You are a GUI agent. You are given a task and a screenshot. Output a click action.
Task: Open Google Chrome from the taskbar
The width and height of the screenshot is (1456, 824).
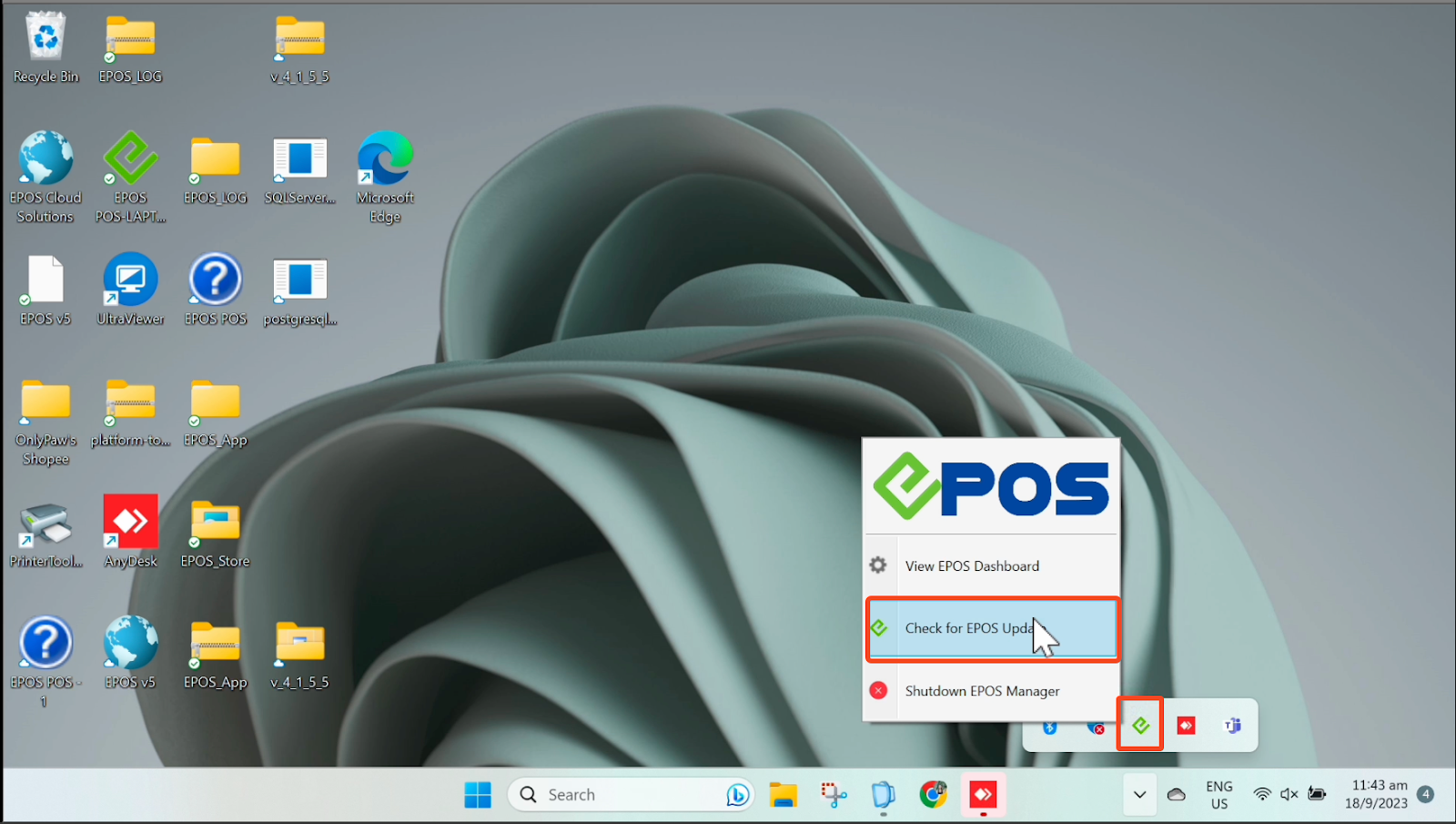tap(933, 795)
